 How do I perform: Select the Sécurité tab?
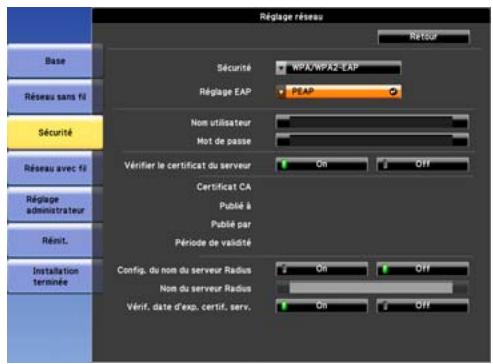click(55, 133)
